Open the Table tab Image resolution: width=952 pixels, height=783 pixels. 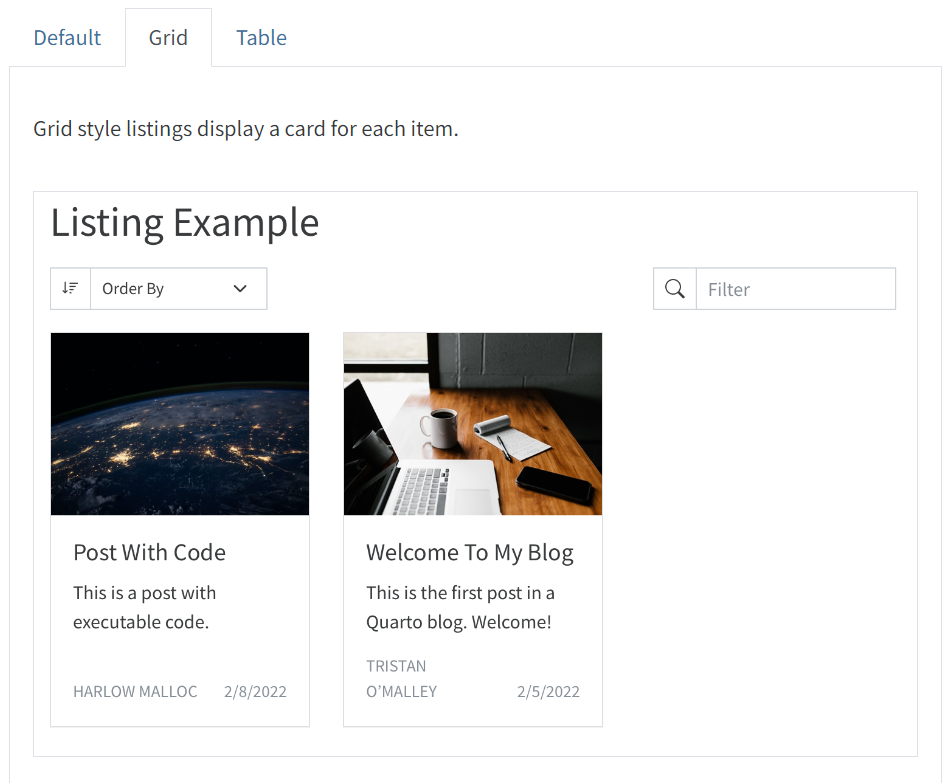click(x=261, y=38)
